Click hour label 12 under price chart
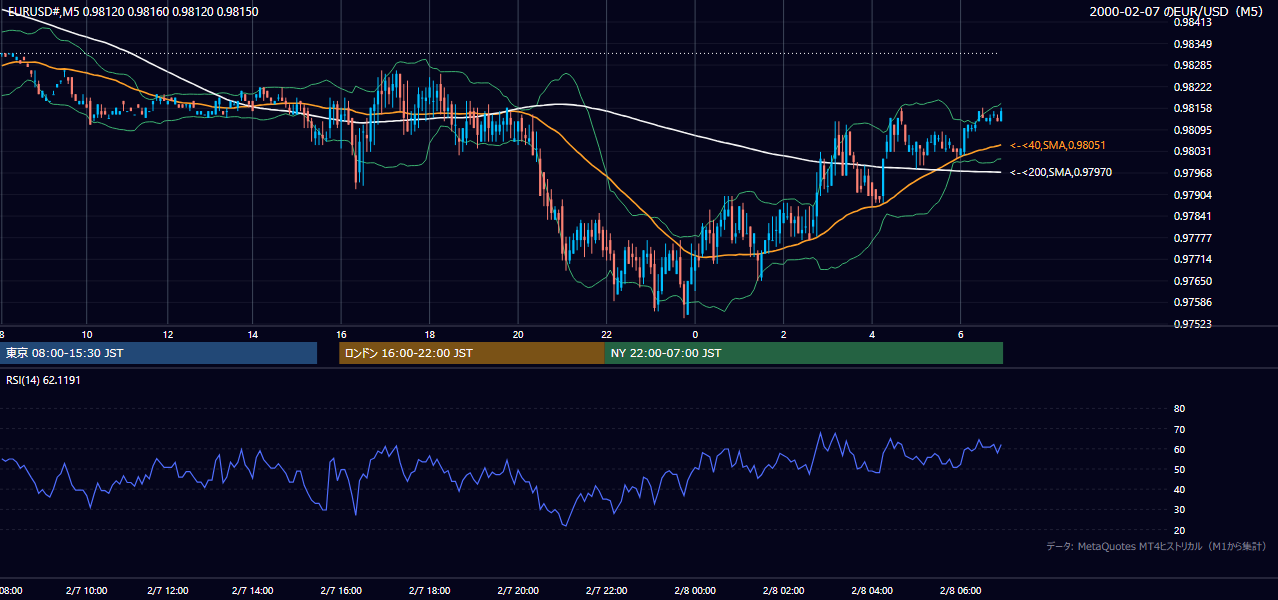1278x600 pixels. point(168,335)
